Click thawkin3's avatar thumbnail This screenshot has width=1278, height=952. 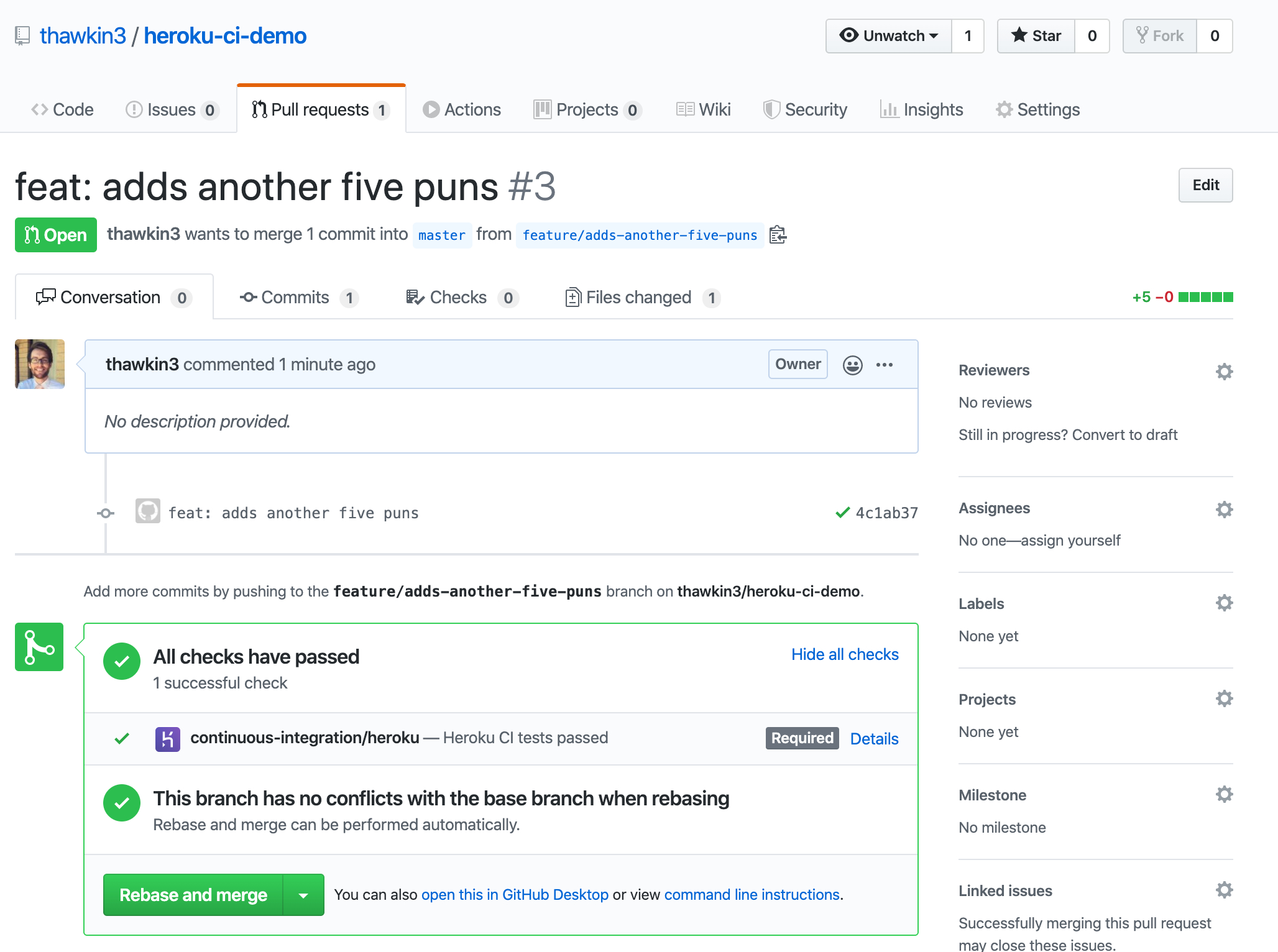pyautogui.click(x=40, y=364)
